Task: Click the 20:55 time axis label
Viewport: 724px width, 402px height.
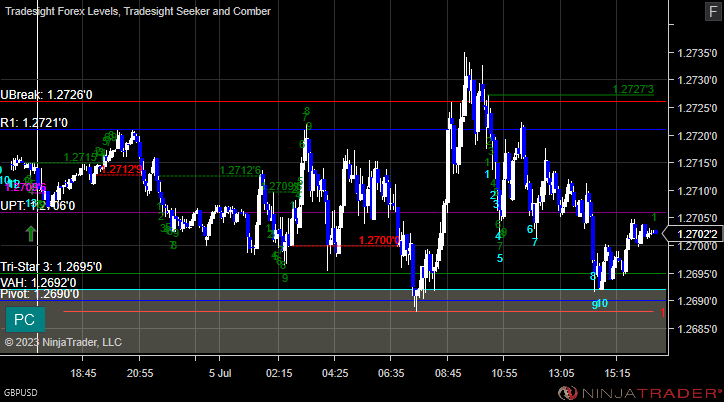Action: pos(140,373)
